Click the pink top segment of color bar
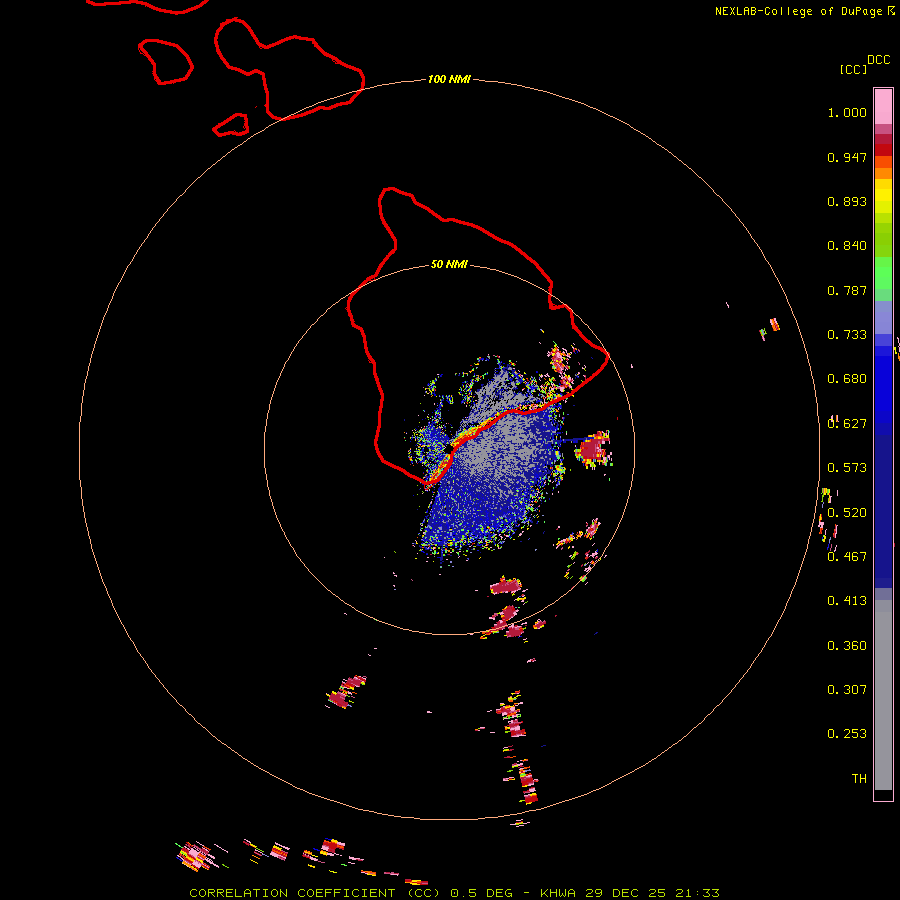 (x=883, y=106)
